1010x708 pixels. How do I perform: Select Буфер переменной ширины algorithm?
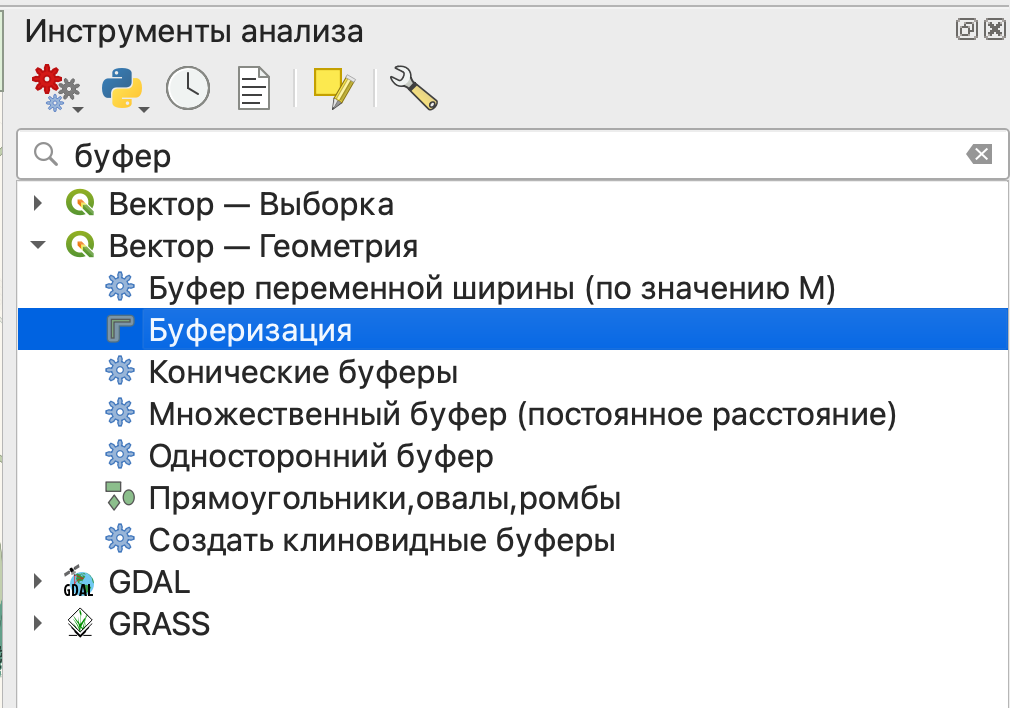(x=490, y=288)
